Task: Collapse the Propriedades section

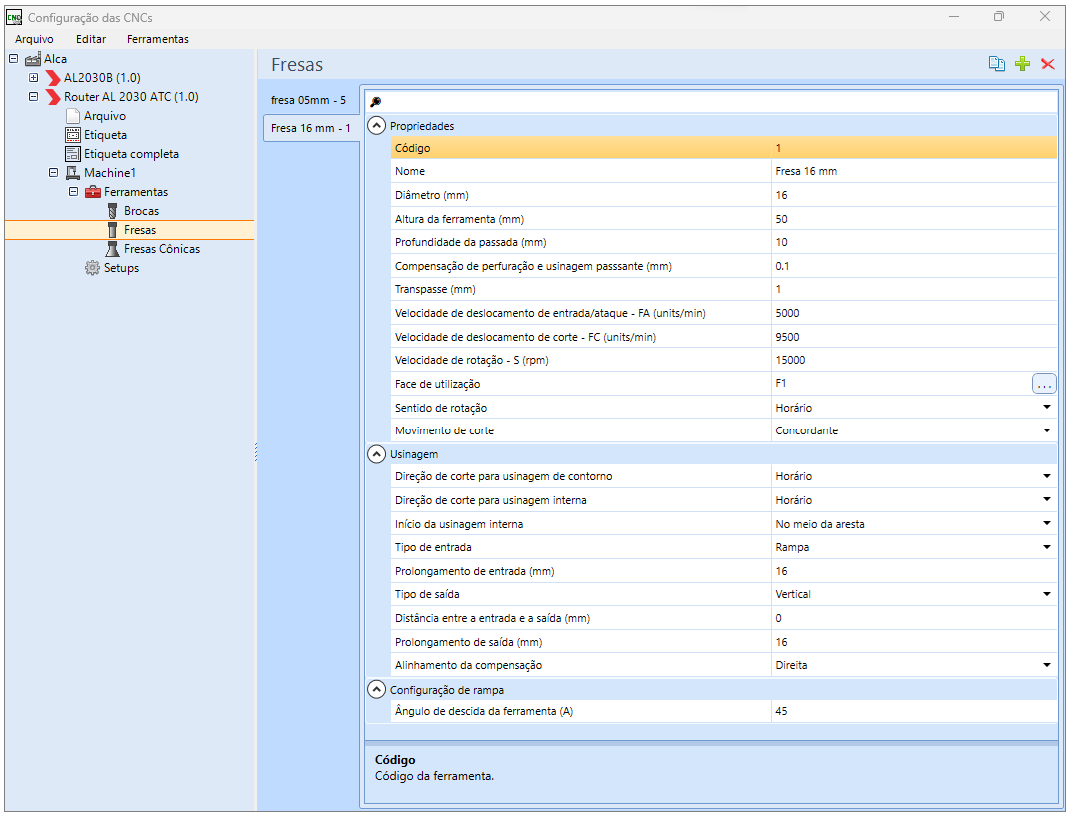Action: click(377, 126)
